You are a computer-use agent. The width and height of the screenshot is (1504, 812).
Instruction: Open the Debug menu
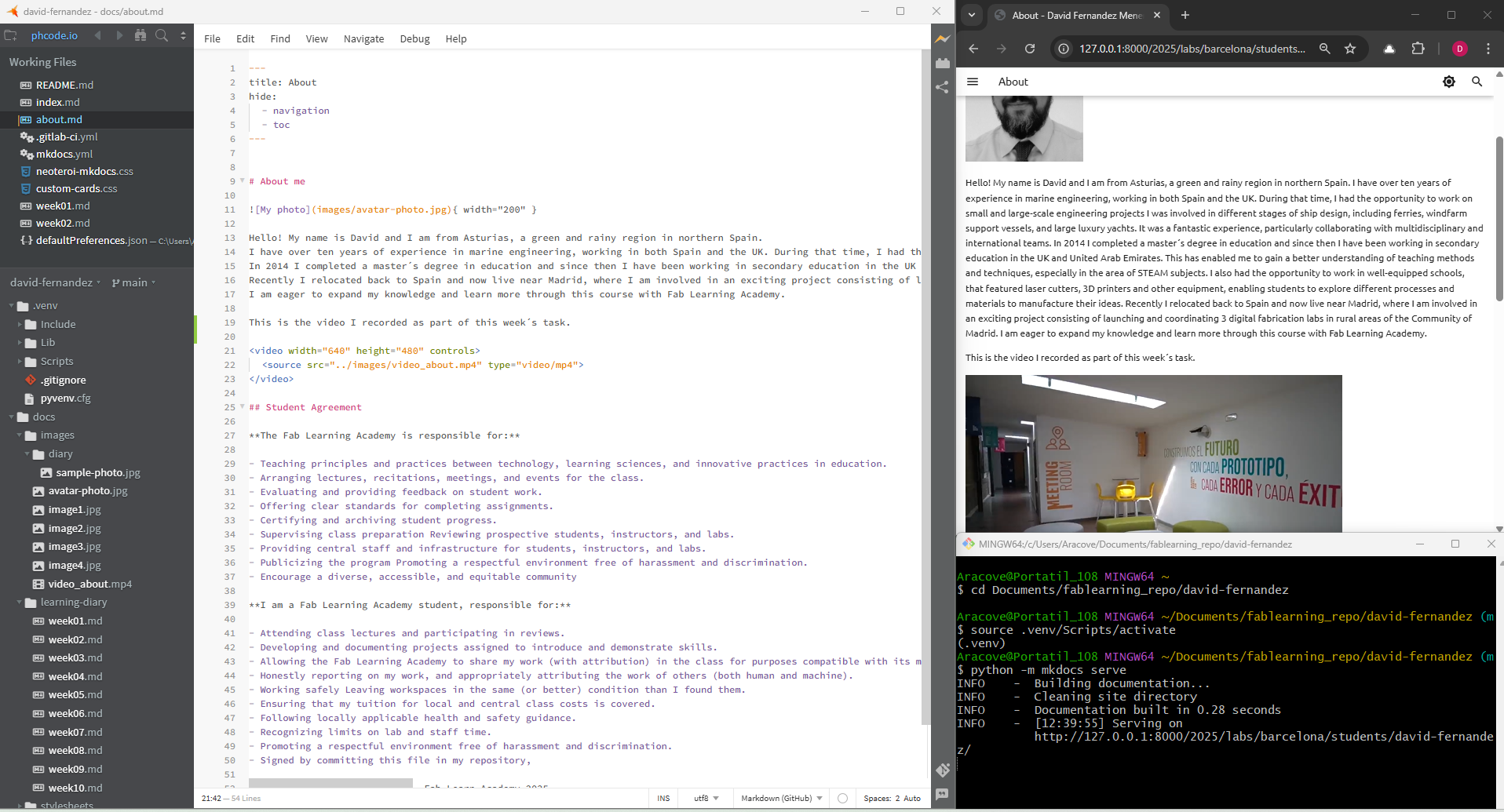[x=414, y=38]
